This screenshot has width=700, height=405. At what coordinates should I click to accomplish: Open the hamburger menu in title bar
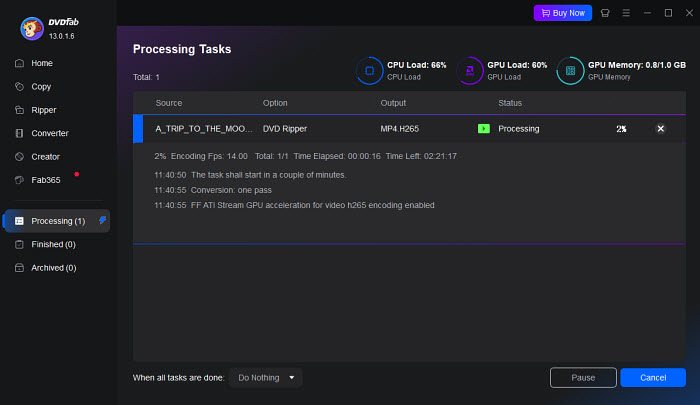coord(626,13)
